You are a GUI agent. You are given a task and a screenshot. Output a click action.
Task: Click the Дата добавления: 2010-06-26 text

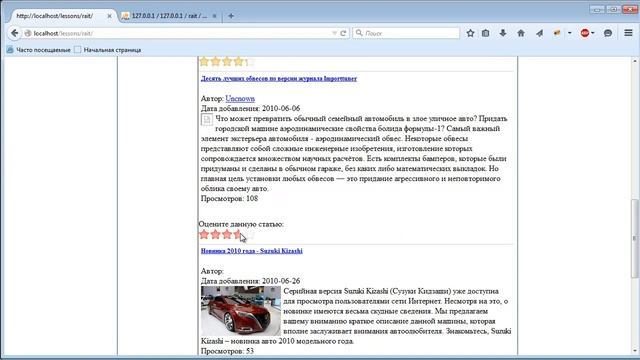coord(250,281)
